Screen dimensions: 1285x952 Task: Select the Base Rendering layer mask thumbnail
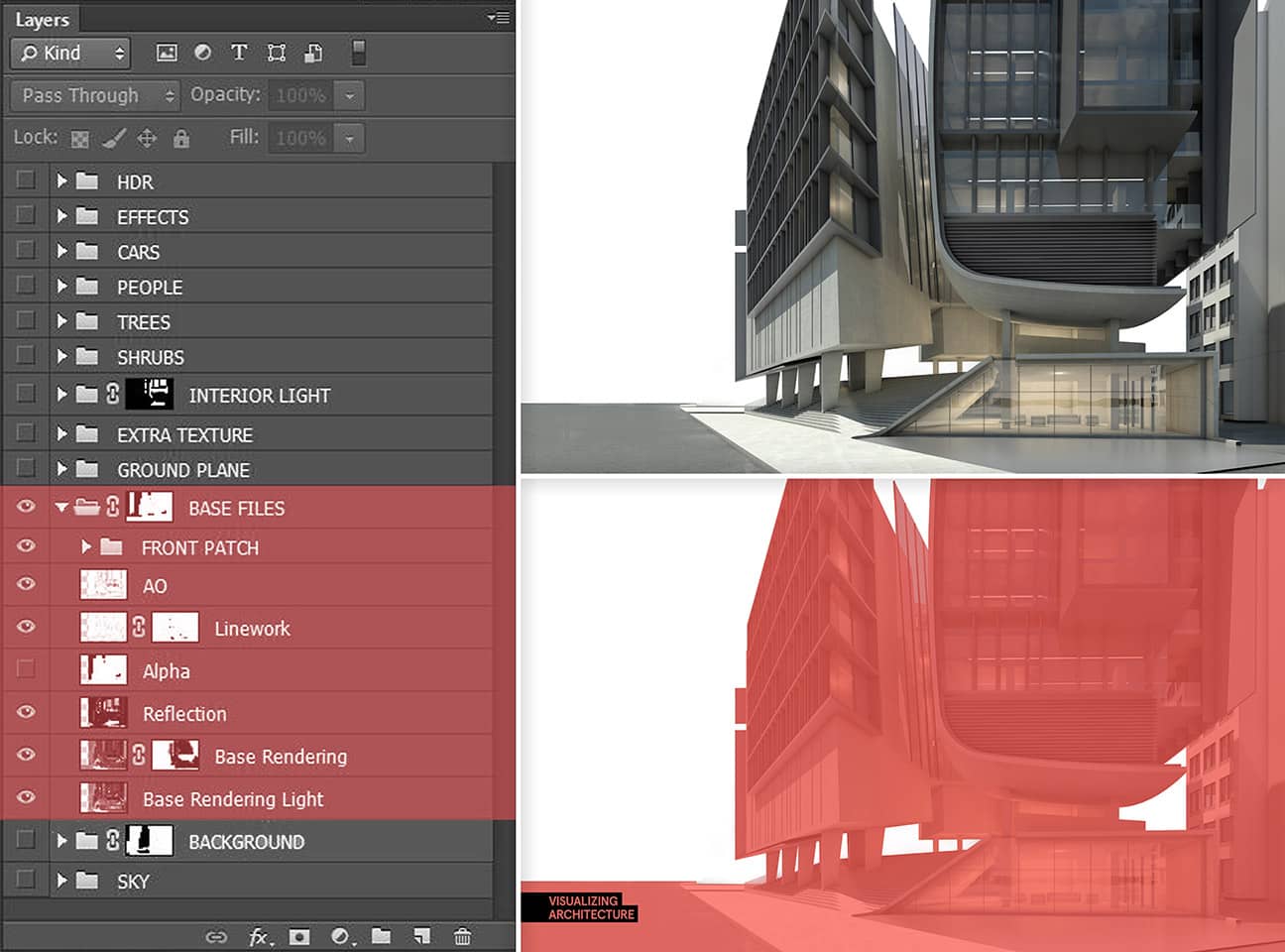(x=175, y=755)
